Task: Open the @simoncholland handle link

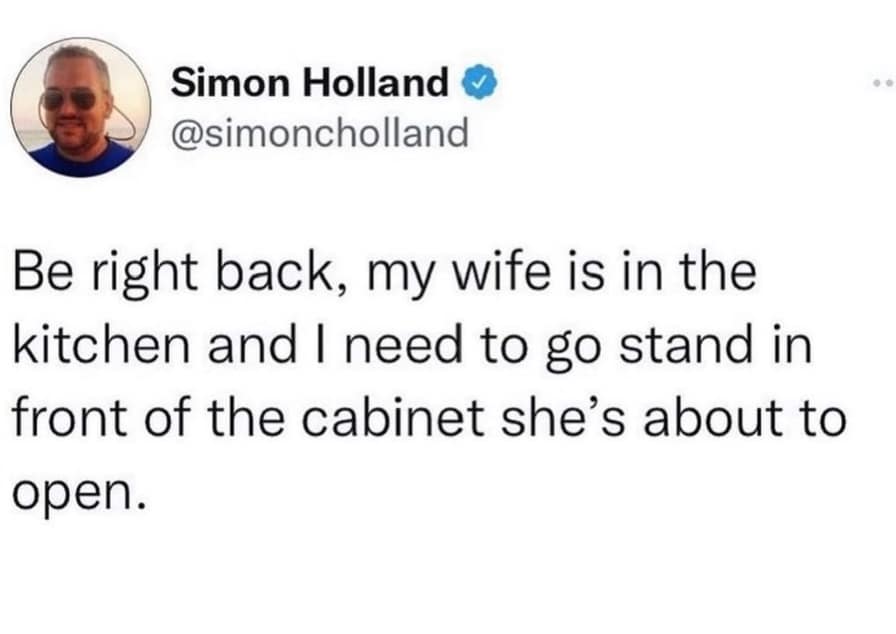Action: (320, 131)
